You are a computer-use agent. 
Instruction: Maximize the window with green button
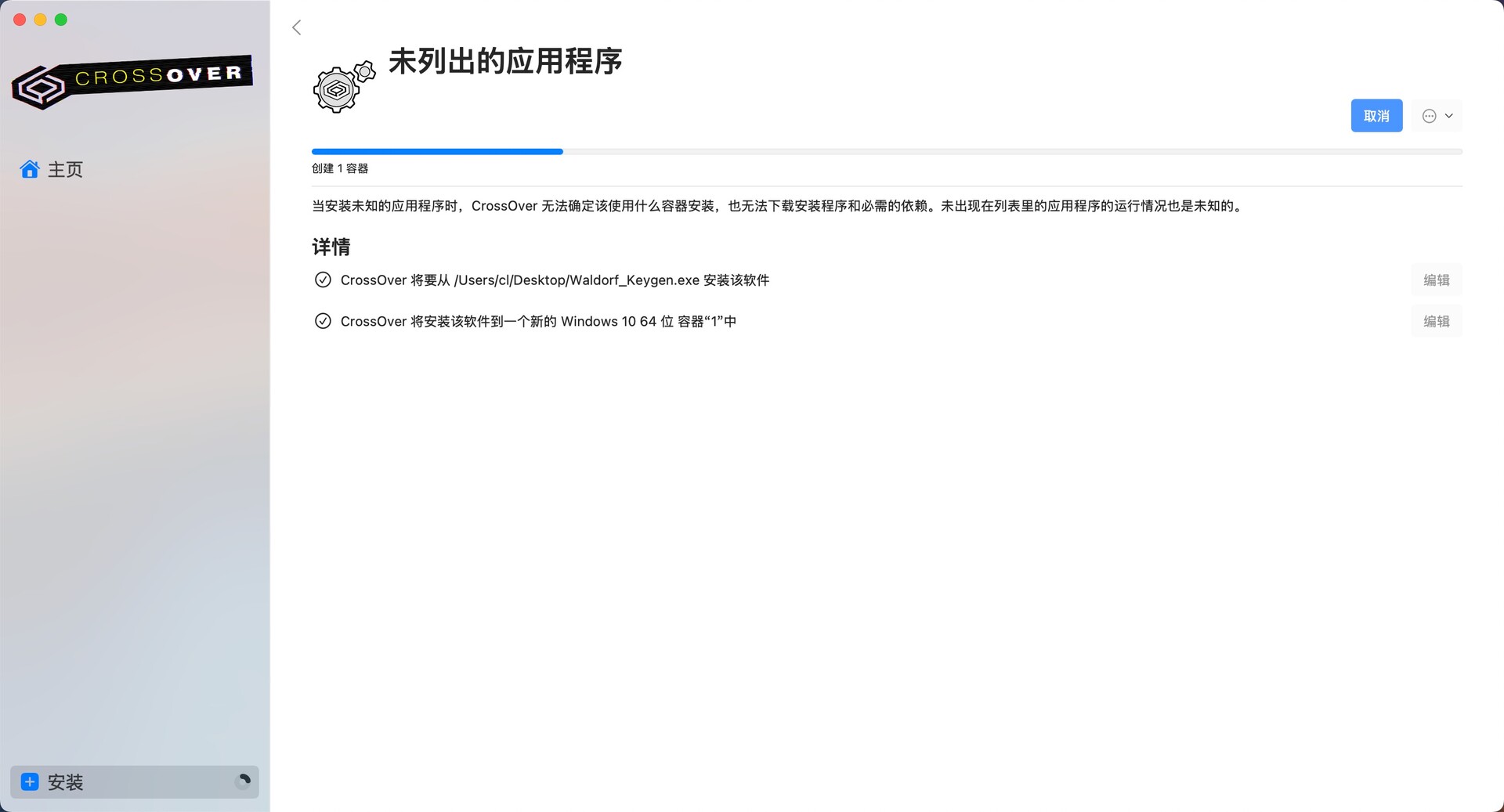tap(61, 20)
